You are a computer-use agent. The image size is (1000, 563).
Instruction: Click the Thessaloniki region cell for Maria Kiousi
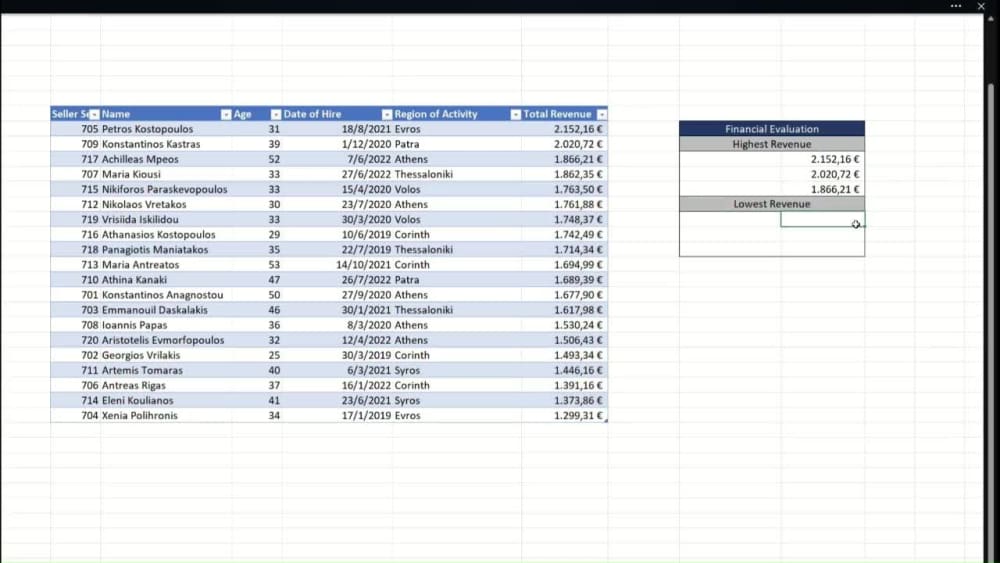[457, 174]
